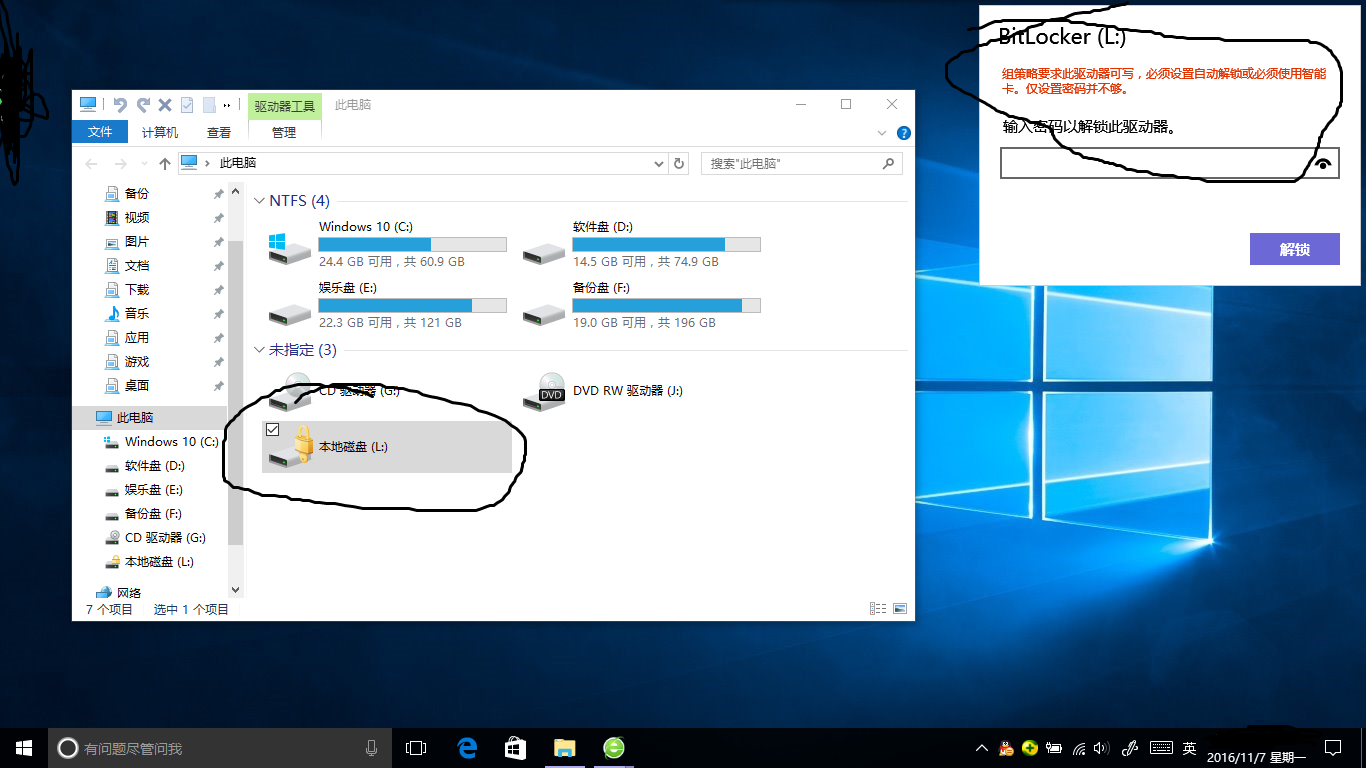Screen dimensions: 1366x768
Task: Expand the ribbon with the chevron
Action: 882,132
